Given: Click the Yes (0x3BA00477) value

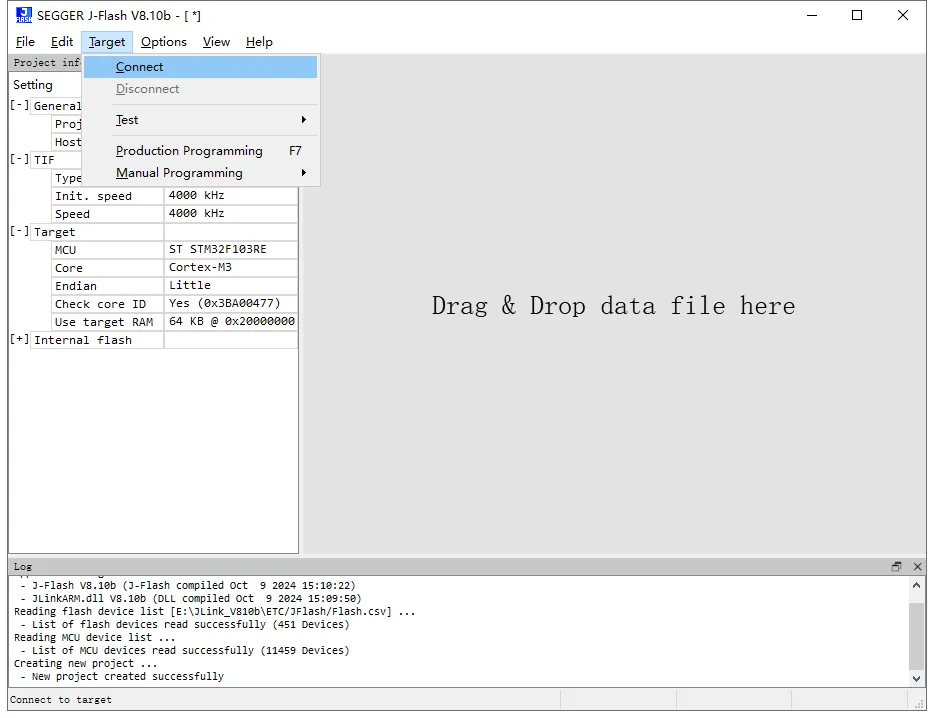Looking at the screenshot, I should pyautogui.click(x=231, y=303).
